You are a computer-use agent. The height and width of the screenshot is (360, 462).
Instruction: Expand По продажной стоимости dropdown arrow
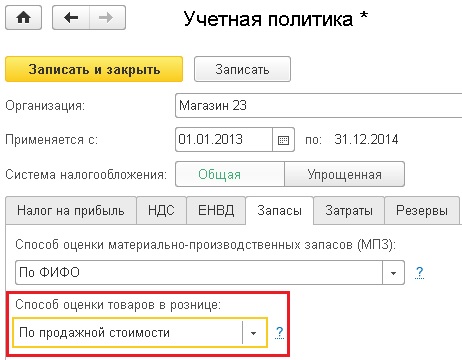(254, 333)
